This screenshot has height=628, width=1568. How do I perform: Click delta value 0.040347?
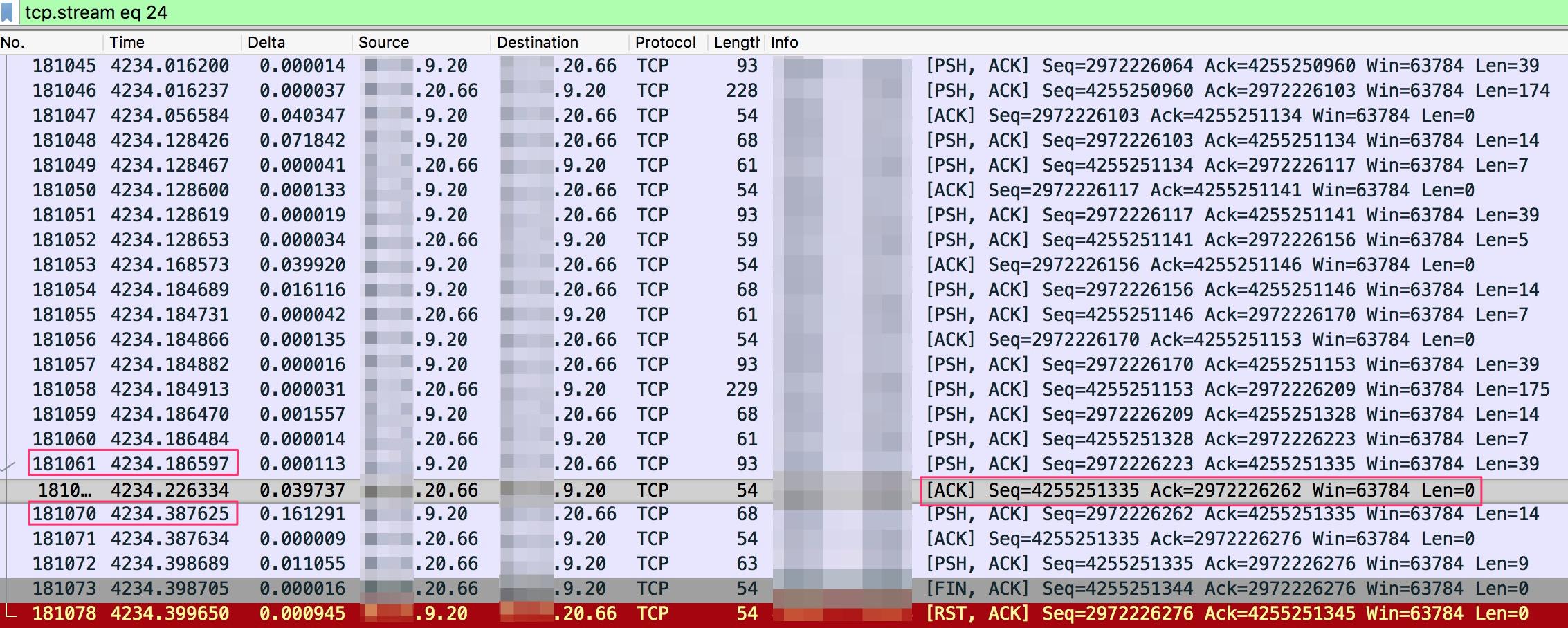[302, 116]
